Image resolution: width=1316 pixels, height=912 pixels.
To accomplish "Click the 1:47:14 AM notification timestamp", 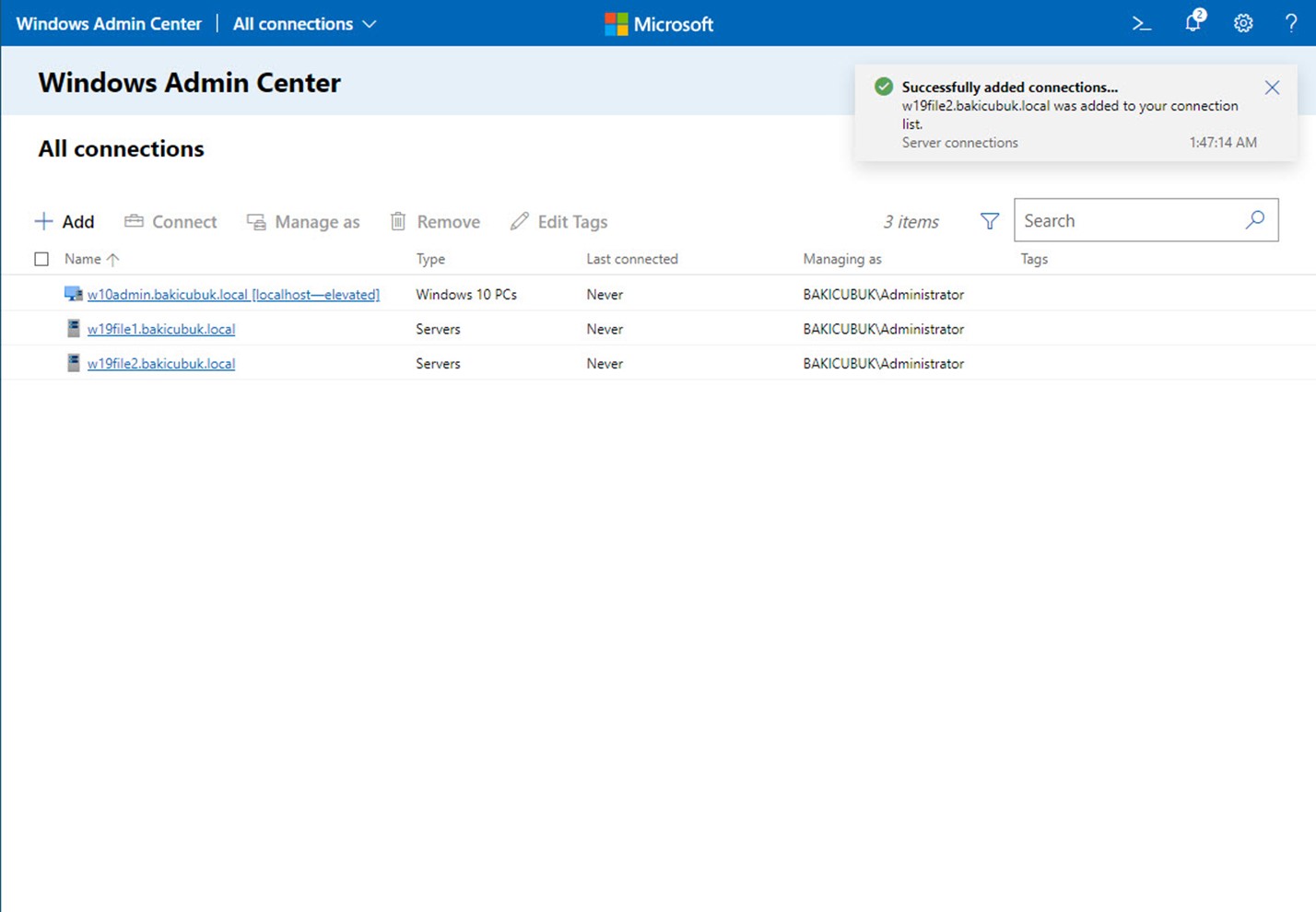I will 1223,143.
